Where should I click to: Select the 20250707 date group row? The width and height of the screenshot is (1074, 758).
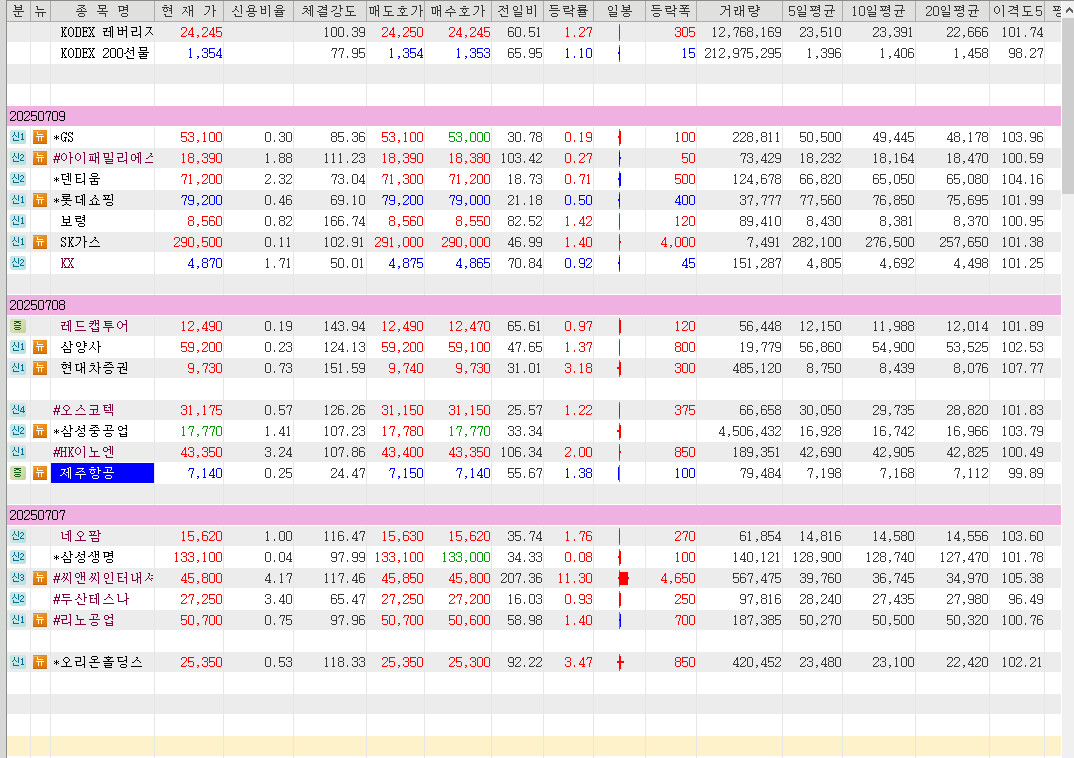(x=534, y=515)
